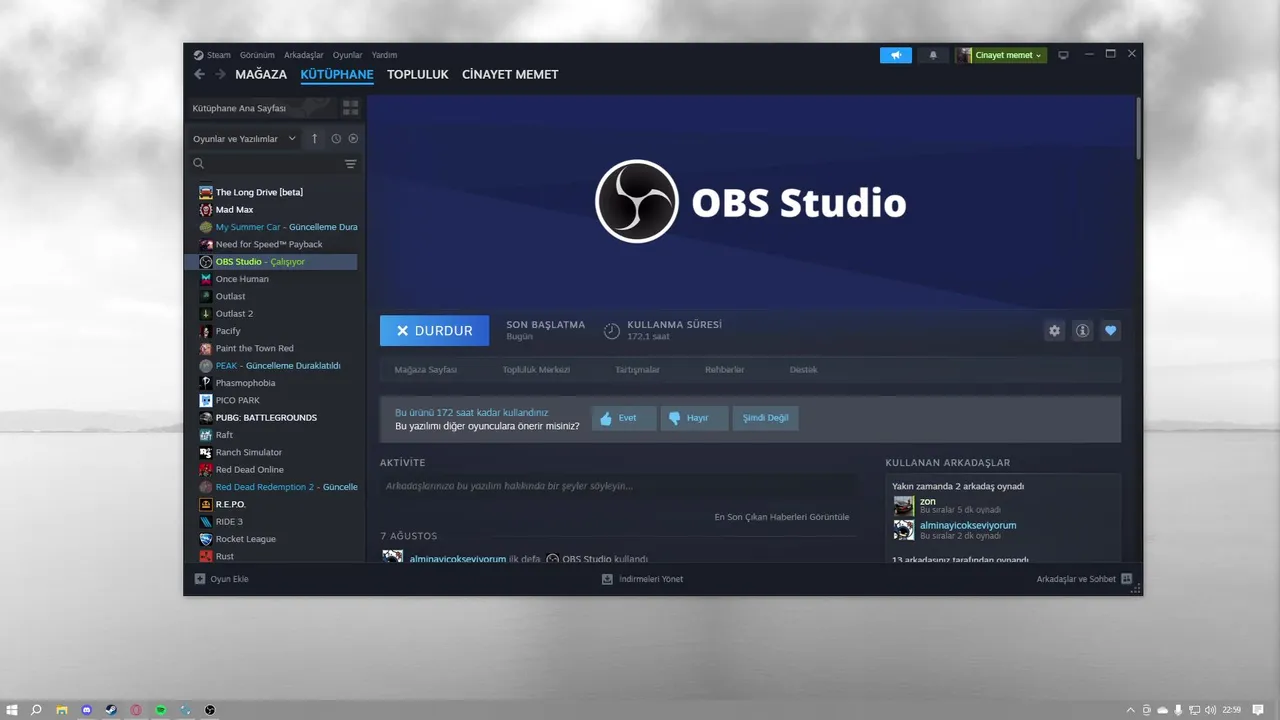The width and height of the screenshot is (1280, 720).
Task: Open friend zon's profile
Action: tap(927, 501)
